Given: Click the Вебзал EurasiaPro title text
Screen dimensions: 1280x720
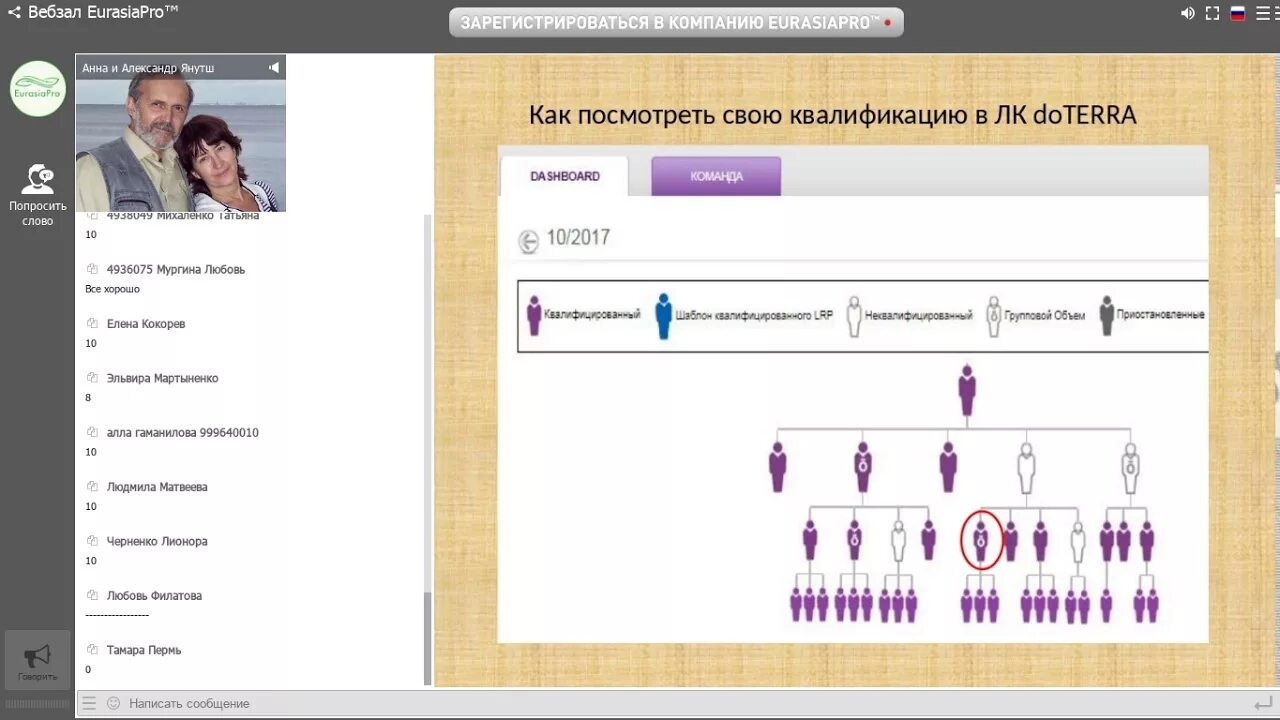Looking at the screenshot, I should pyautogui.click(x=103, y=13).
